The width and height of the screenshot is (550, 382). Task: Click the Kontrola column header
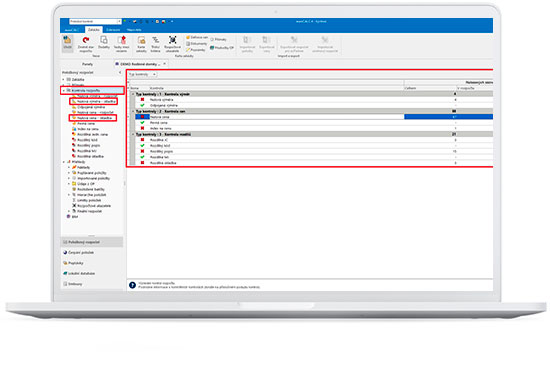pyautogui.click(x=276, y=88)
